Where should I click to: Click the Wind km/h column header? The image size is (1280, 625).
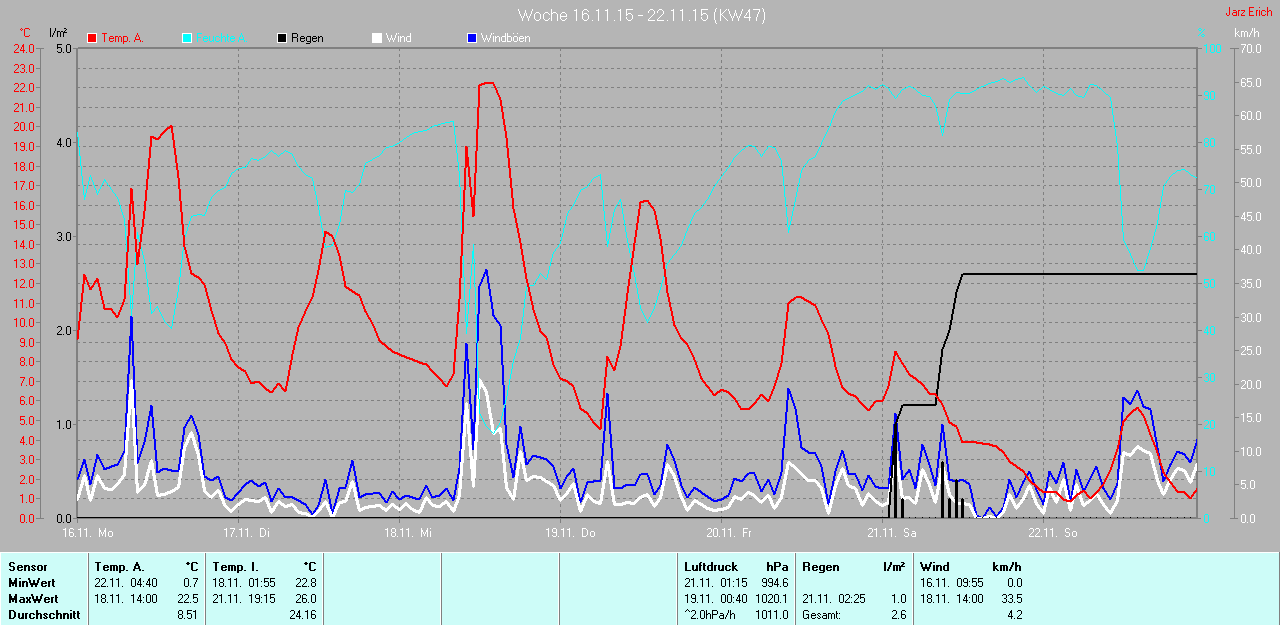pos(970,567)
